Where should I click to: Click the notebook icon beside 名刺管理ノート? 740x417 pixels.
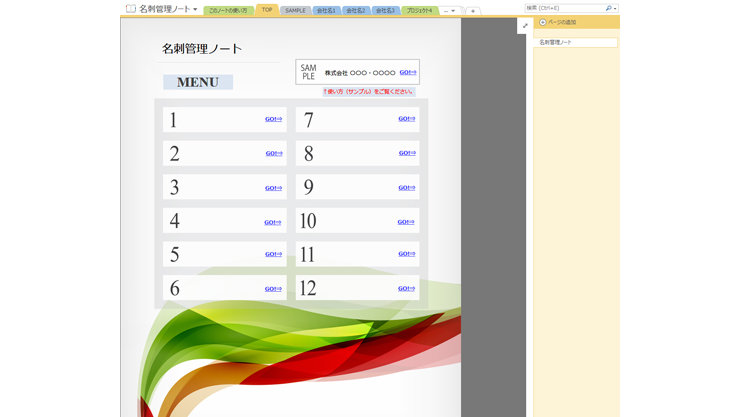(x=131, y=9)
